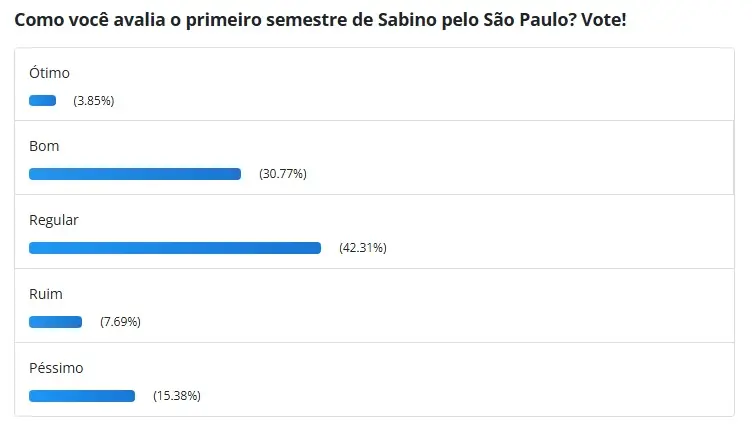Click the 15.38% percentage text
The image size is (752, 436).
pyautogui.click(x=177, y=396)
